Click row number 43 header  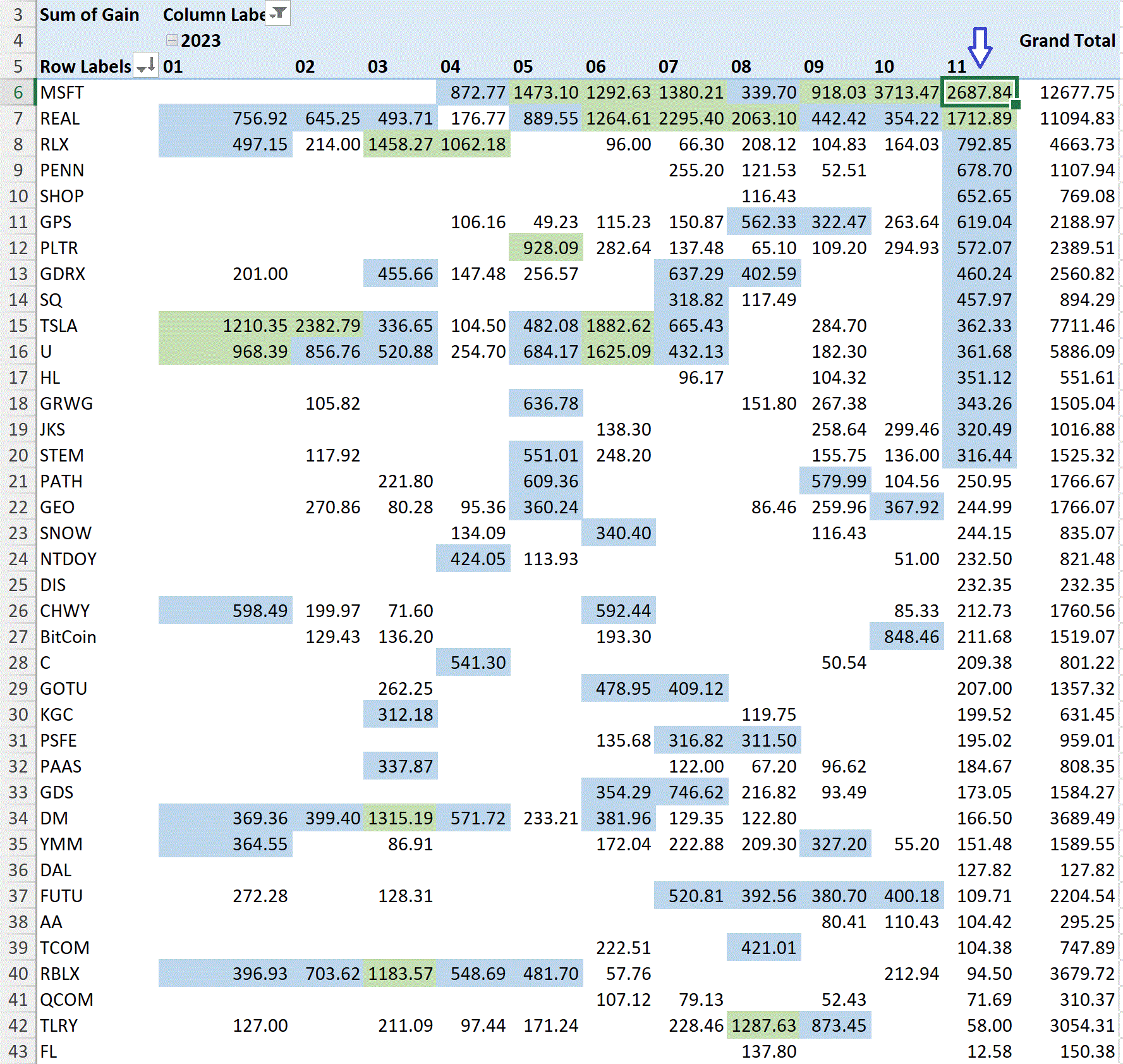pyautogui.click(x=18, y=1051)
